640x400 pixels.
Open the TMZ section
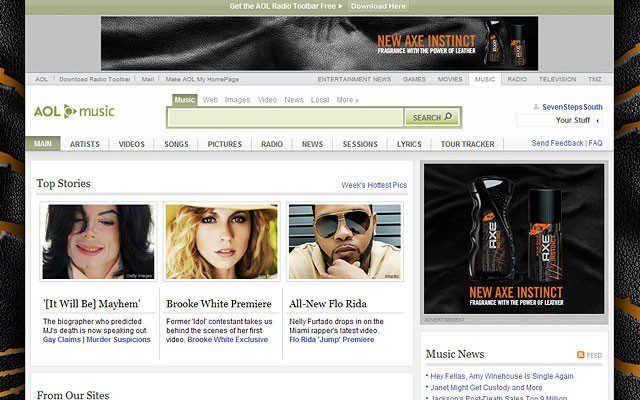point(594,79)
